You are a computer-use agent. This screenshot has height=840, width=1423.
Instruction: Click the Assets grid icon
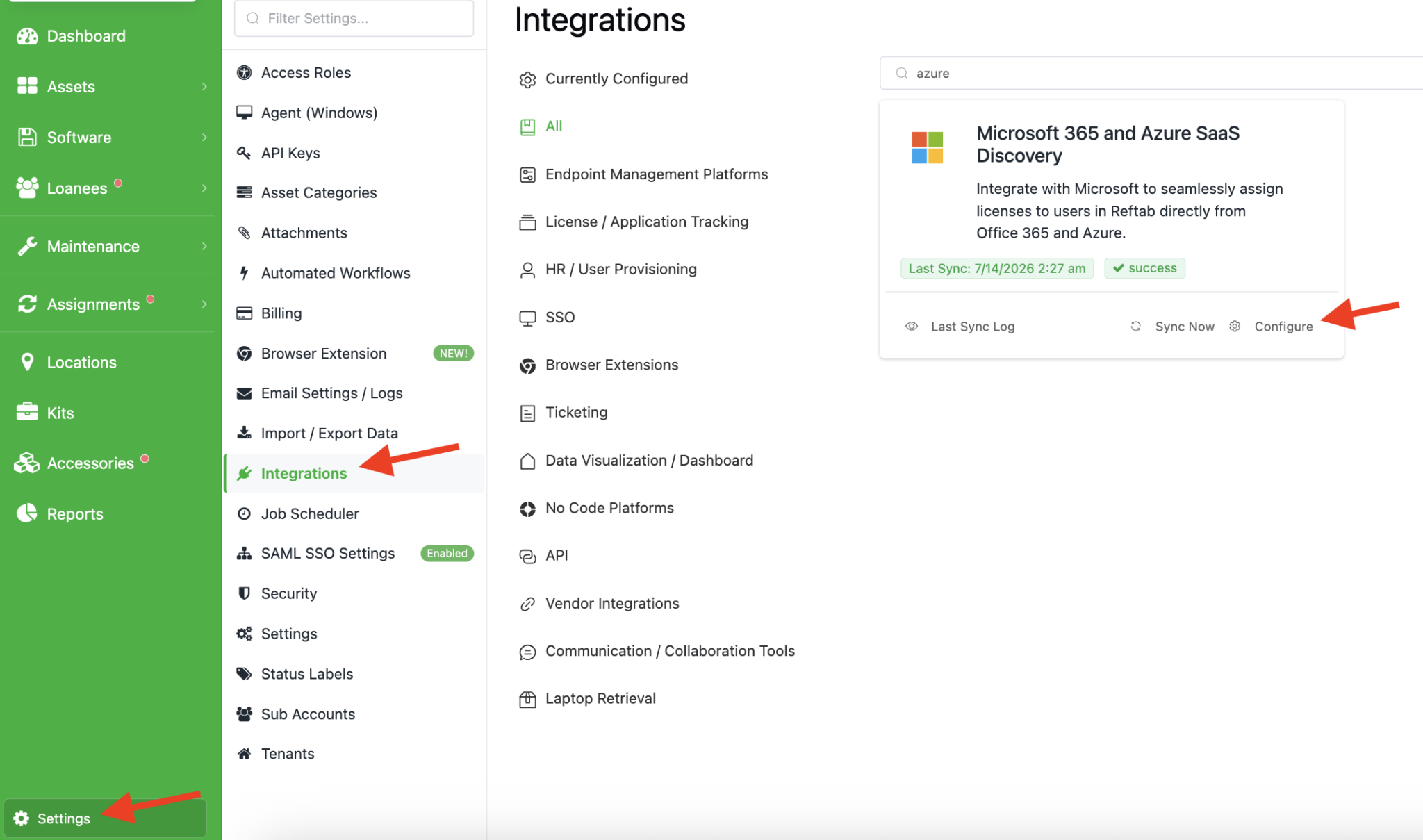[x=27, y=86]
